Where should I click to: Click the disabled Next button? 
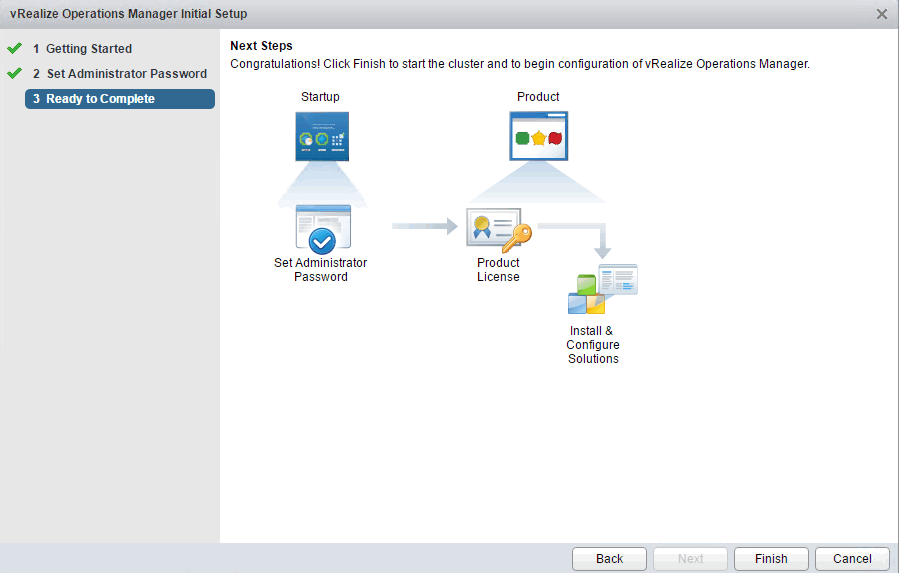tap(690, 559)
